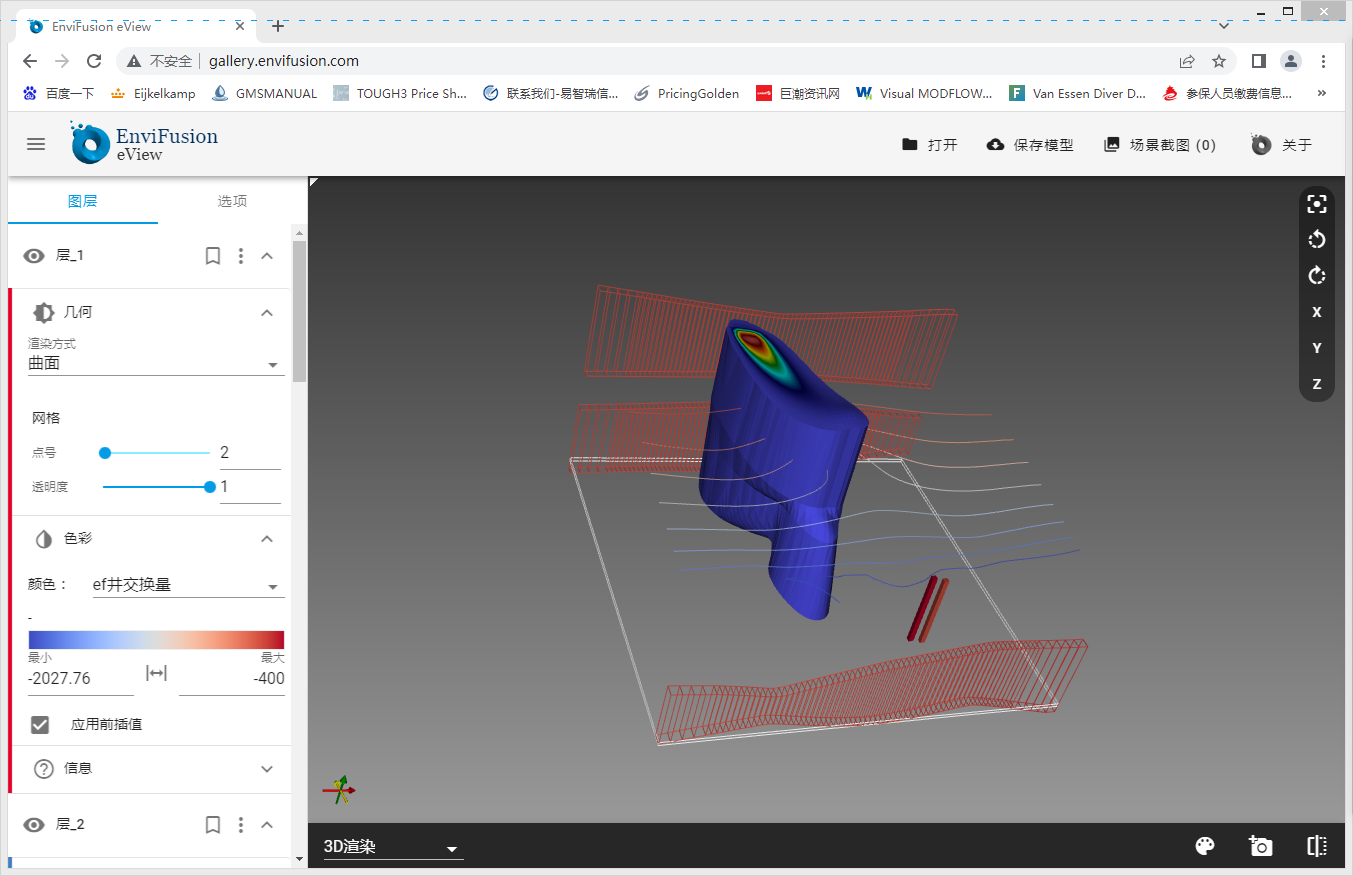This screenshot has width=1353, height=876.
Task: Click the 透明度 value field showing 1
Action: [x=250, y=488]
